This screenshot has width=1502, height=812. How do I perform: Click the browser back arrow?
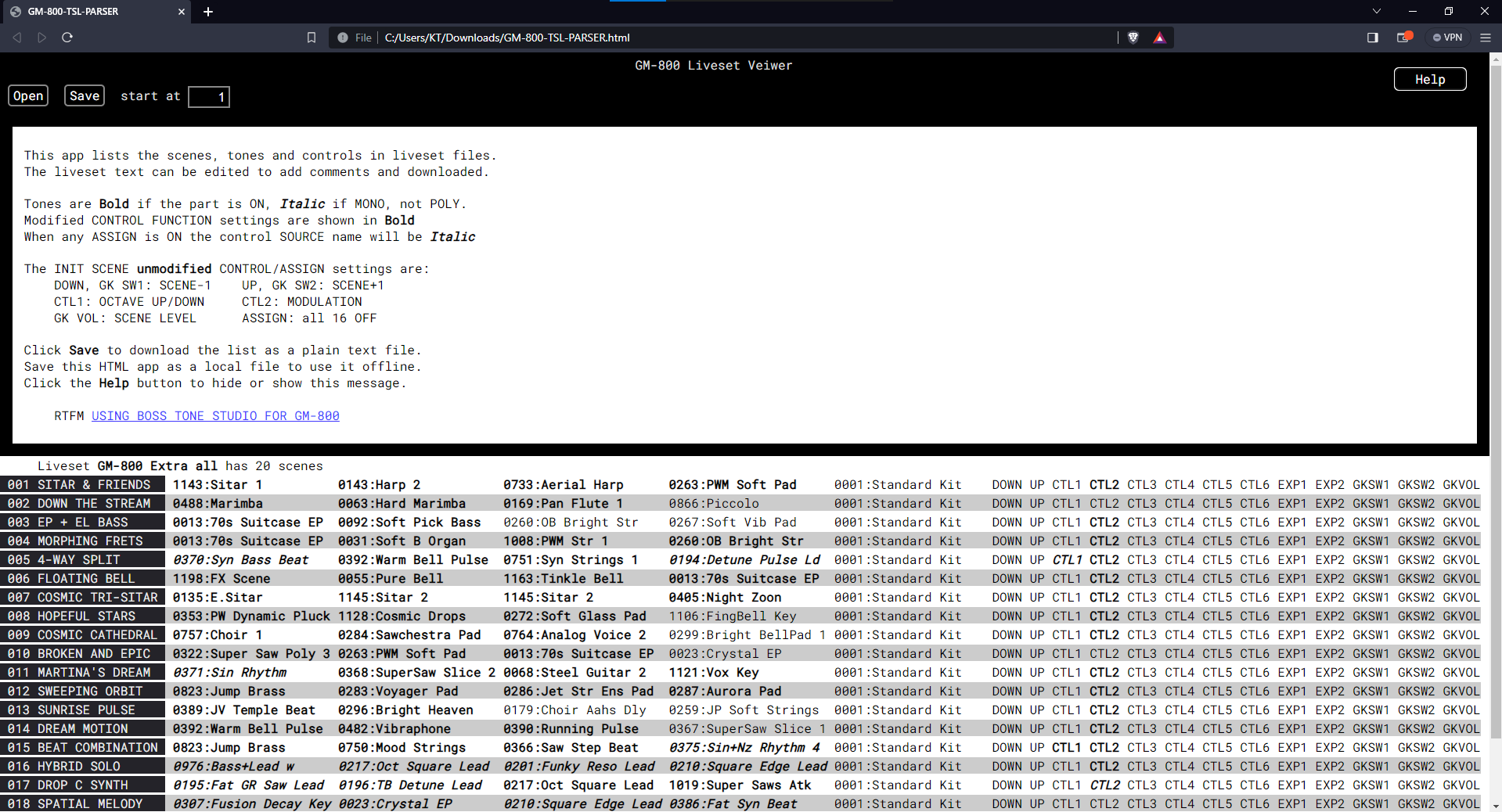tap(17, 38)
